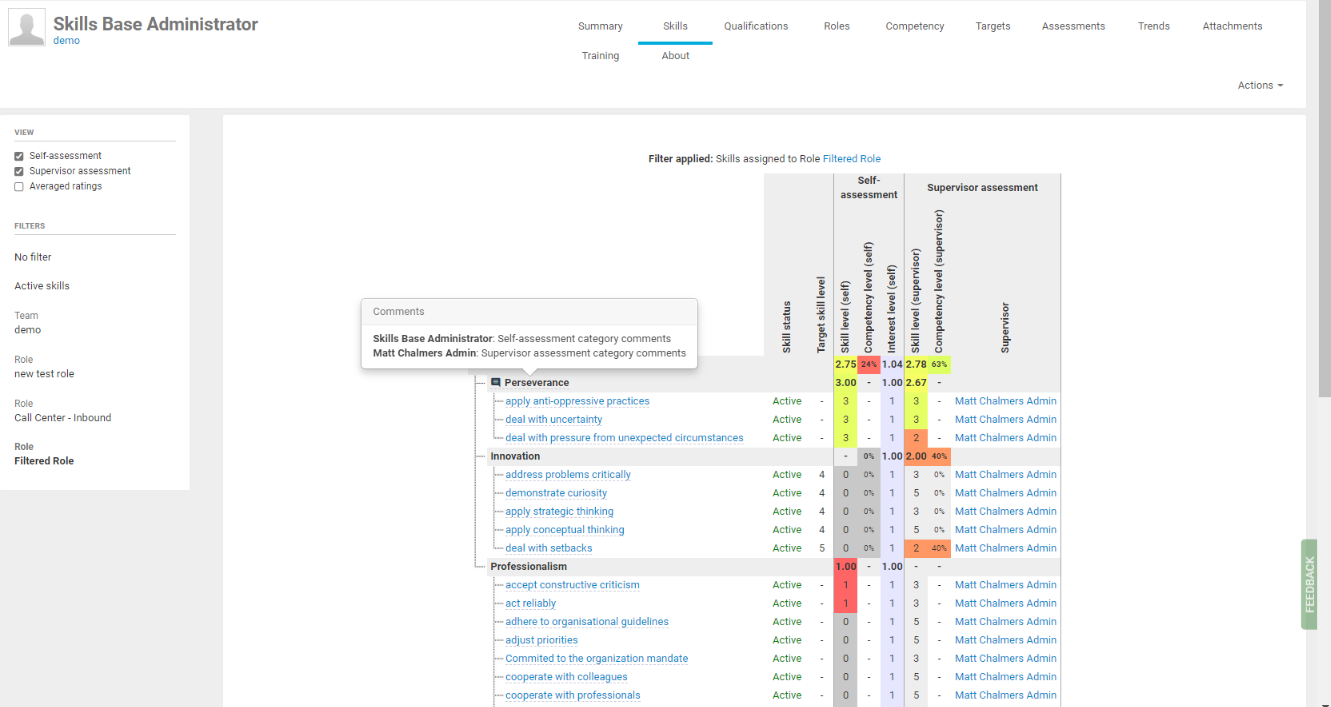This screenshot has height=707, width=1331.
Task: Click the comment icon beside Perseverance
Action: [x=495, y=383]
